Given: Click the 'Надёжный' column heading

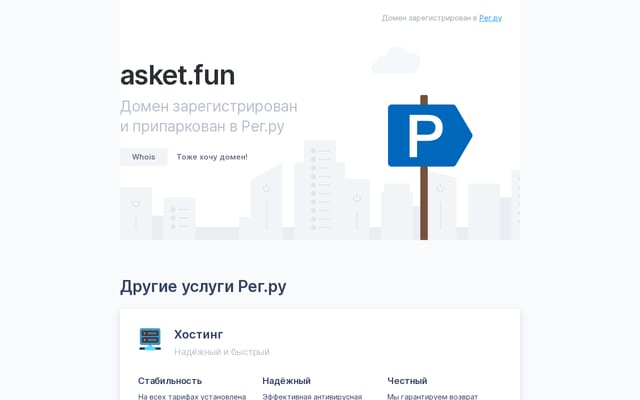Looking at the screenshot, I should (287, 381).
